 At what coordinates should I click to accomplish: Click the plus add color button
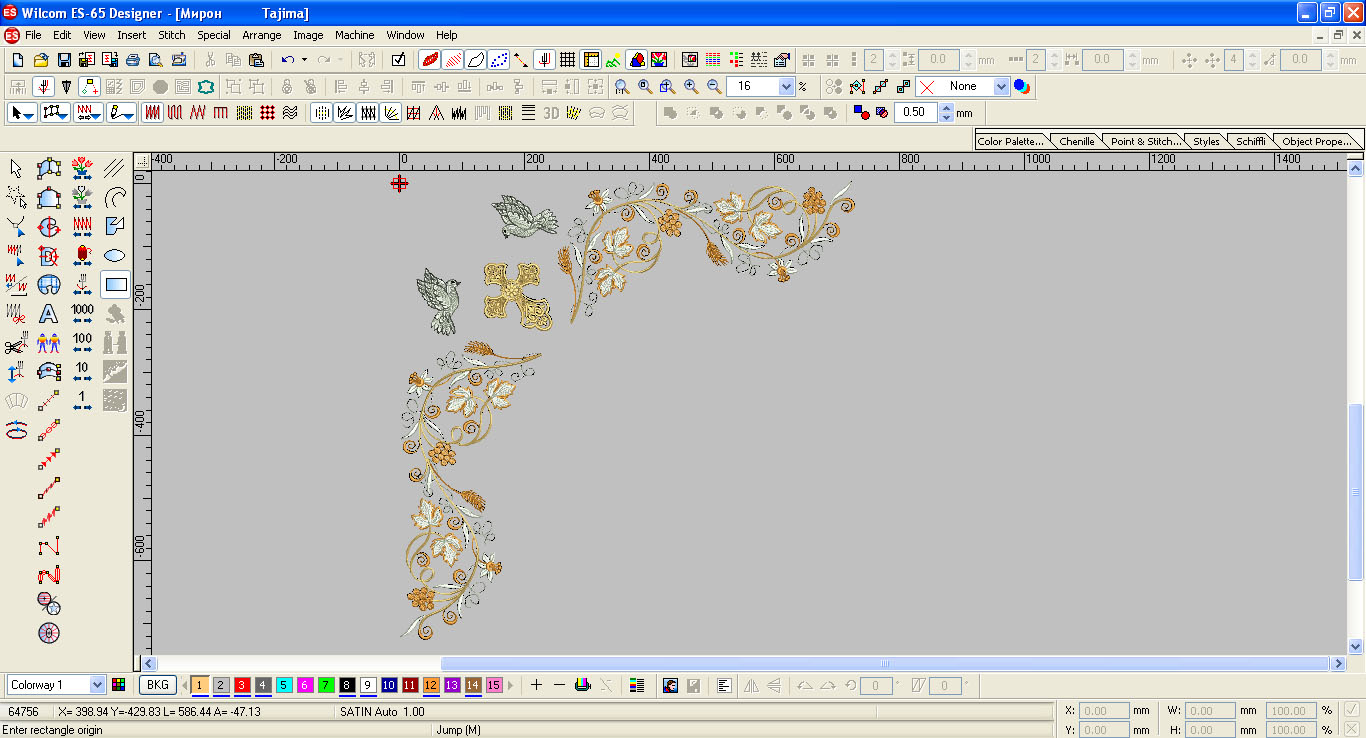(536, 685)
